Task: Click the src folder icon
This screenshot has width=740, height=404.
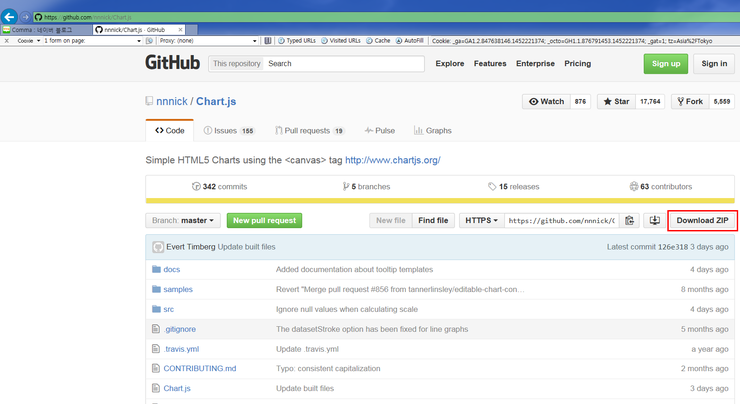Action: (156, 309)
